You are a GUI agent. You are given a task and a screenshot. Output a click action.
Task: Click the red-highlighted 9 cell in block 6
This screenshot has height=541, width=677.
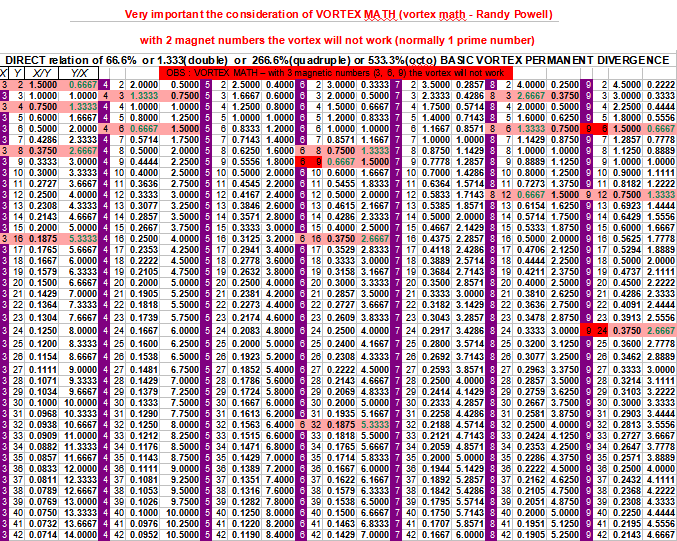pos(317,162)
